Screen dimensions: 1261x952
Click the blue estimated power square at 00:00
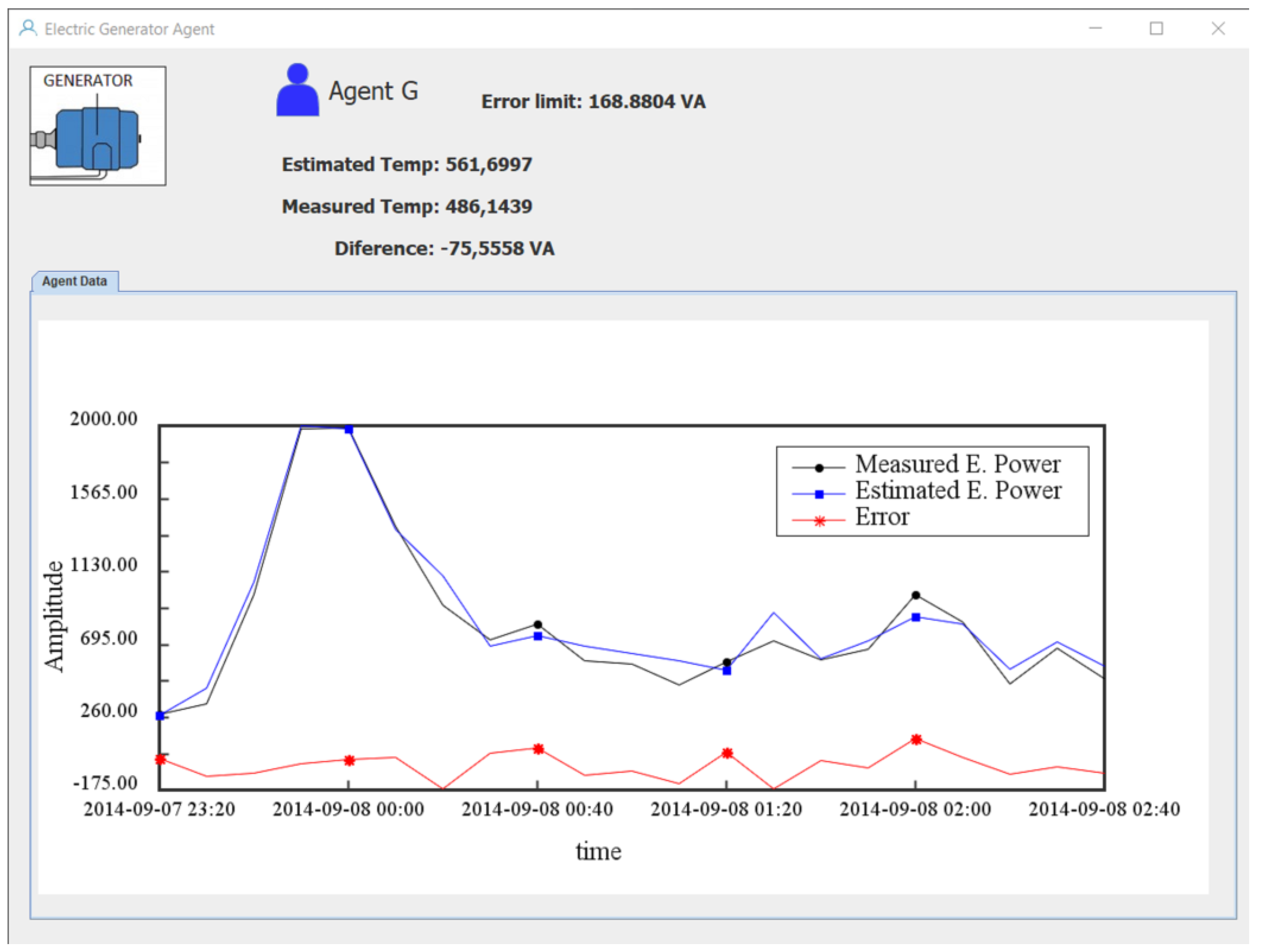pos(349,429)
